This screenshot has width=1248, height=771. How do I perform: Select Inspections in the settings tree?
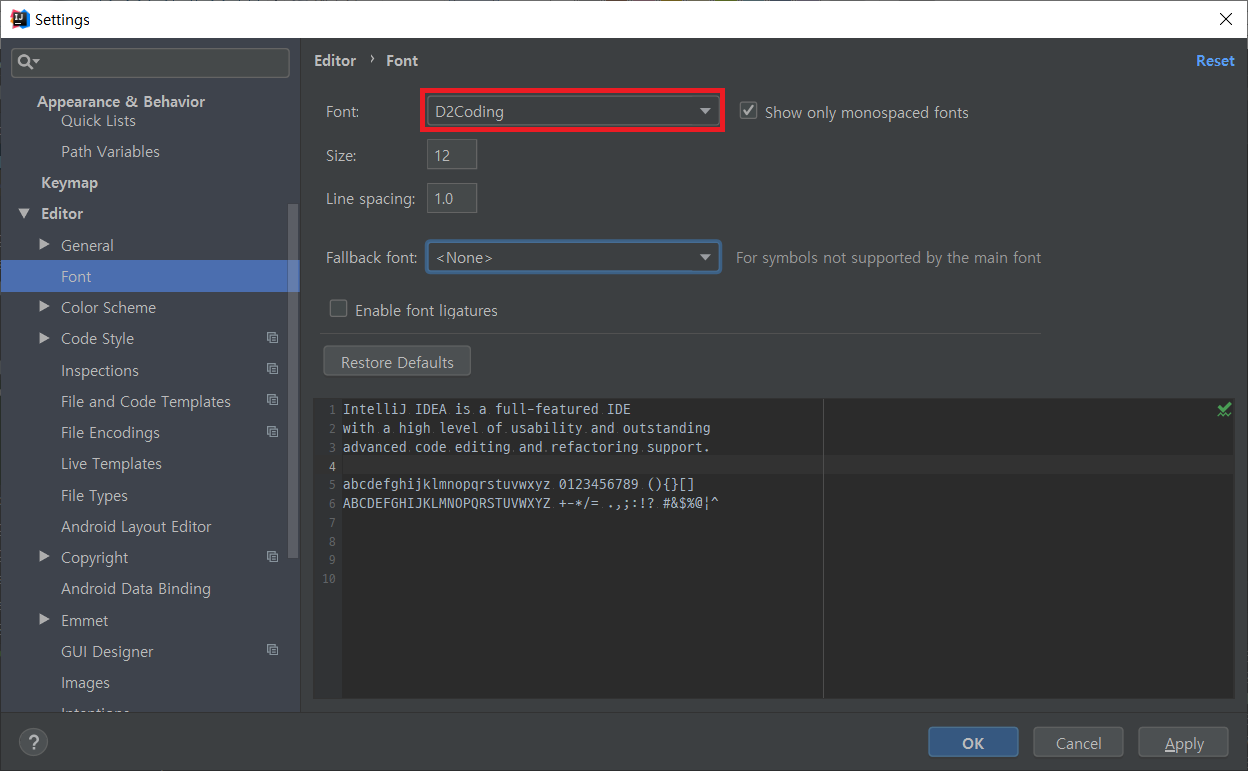100,370
